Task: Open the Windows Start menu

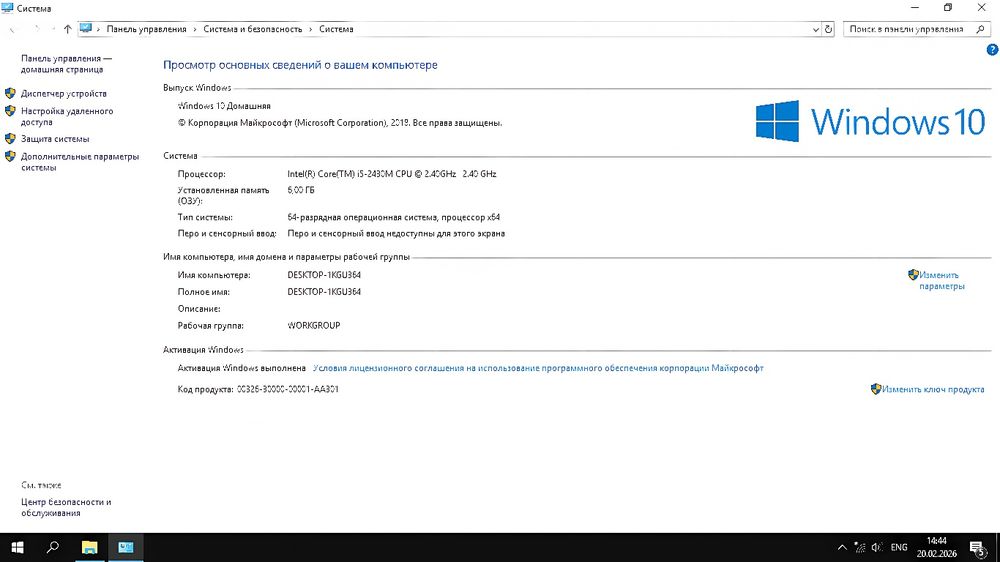Action: (17, 547)
